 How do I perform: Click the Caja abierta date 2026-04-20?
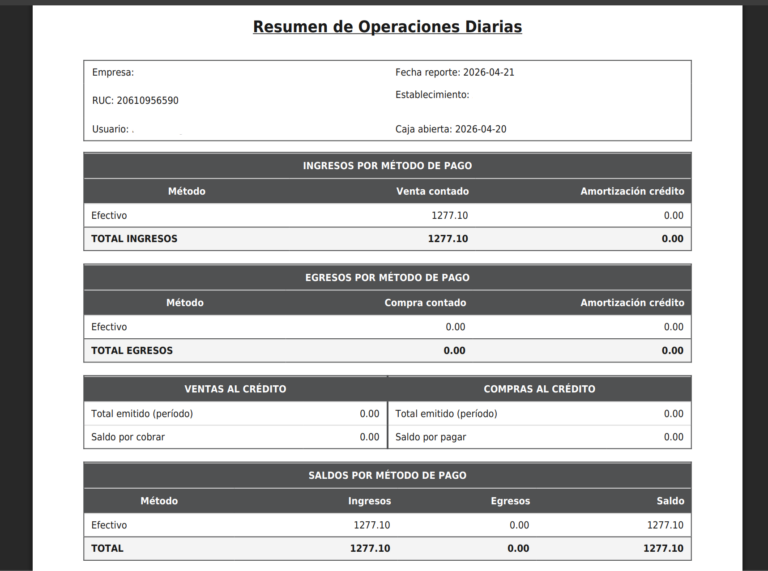click(484, 130)
